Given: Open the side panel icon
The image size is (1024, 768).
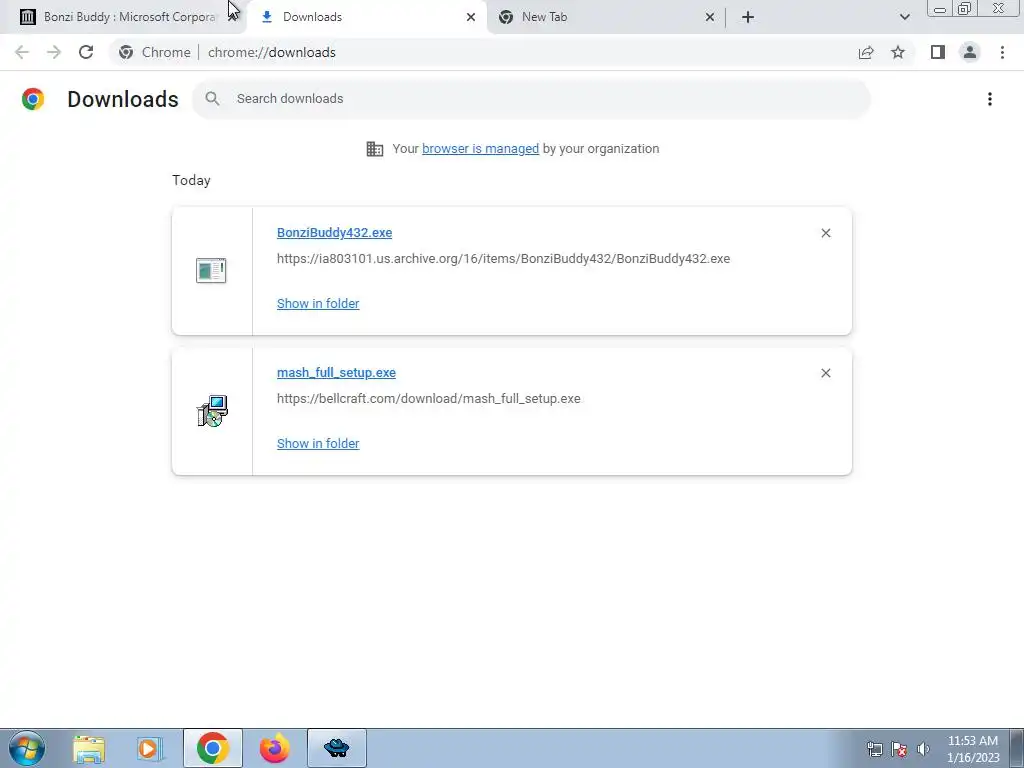Looking at the screenshot, I should (x=938, y=52).
